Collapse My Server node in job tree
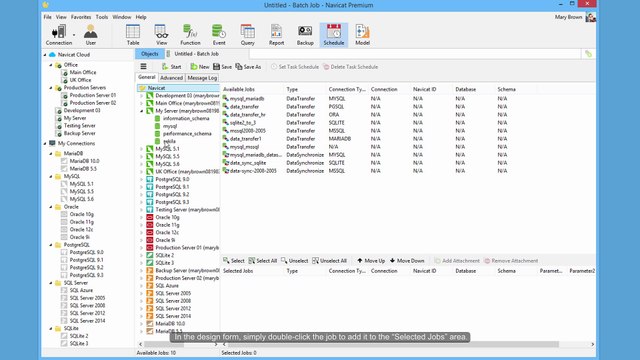 (x=142, y=111)
